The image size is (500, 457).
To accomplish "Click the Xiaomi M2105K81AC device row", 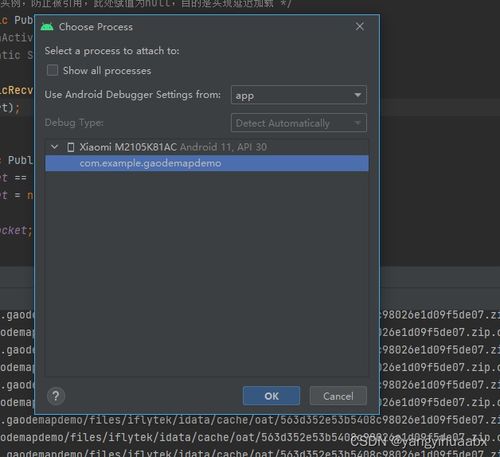I will 207,147.
